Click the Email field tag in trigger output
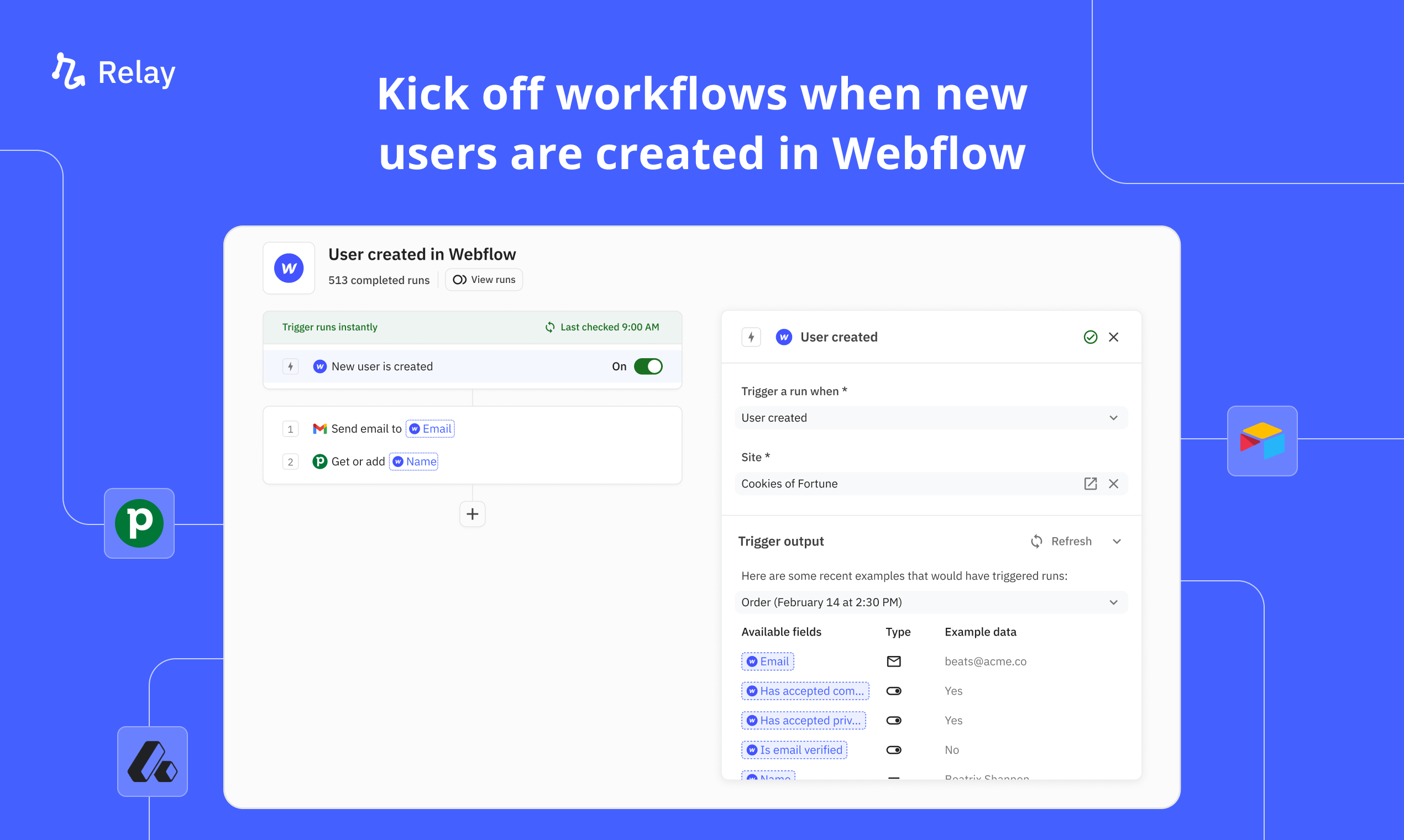Screen dimensions: 1404x840 [x=768, y=661]
